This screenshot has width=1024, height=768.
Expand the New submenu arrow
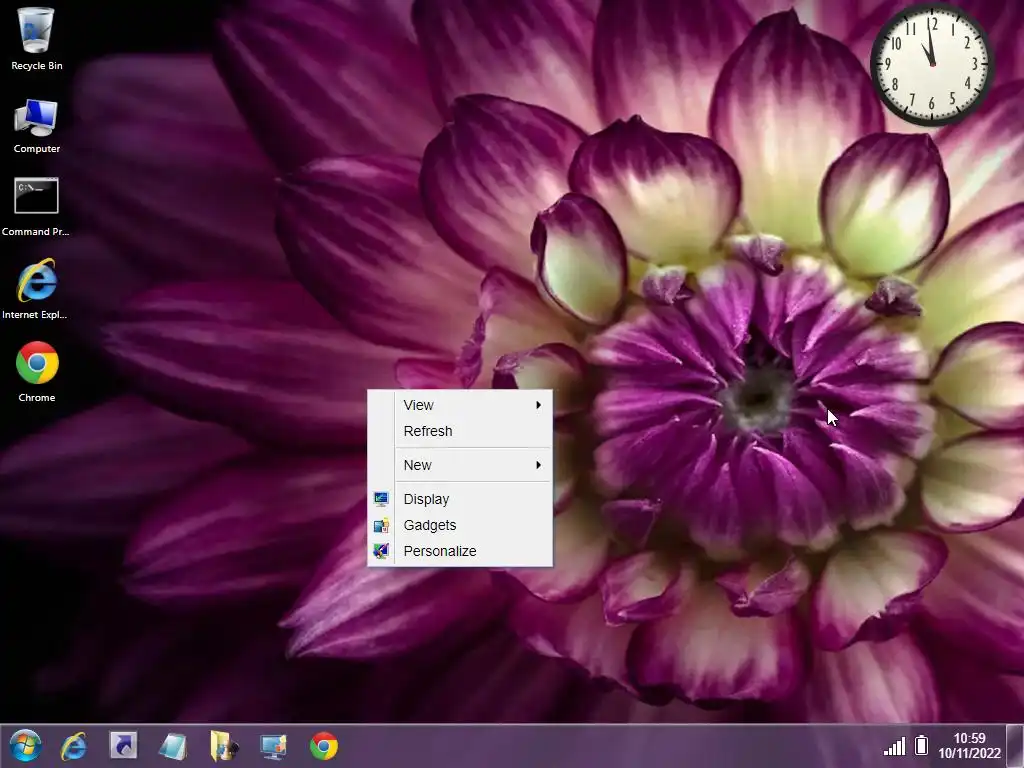coord(539,465)
